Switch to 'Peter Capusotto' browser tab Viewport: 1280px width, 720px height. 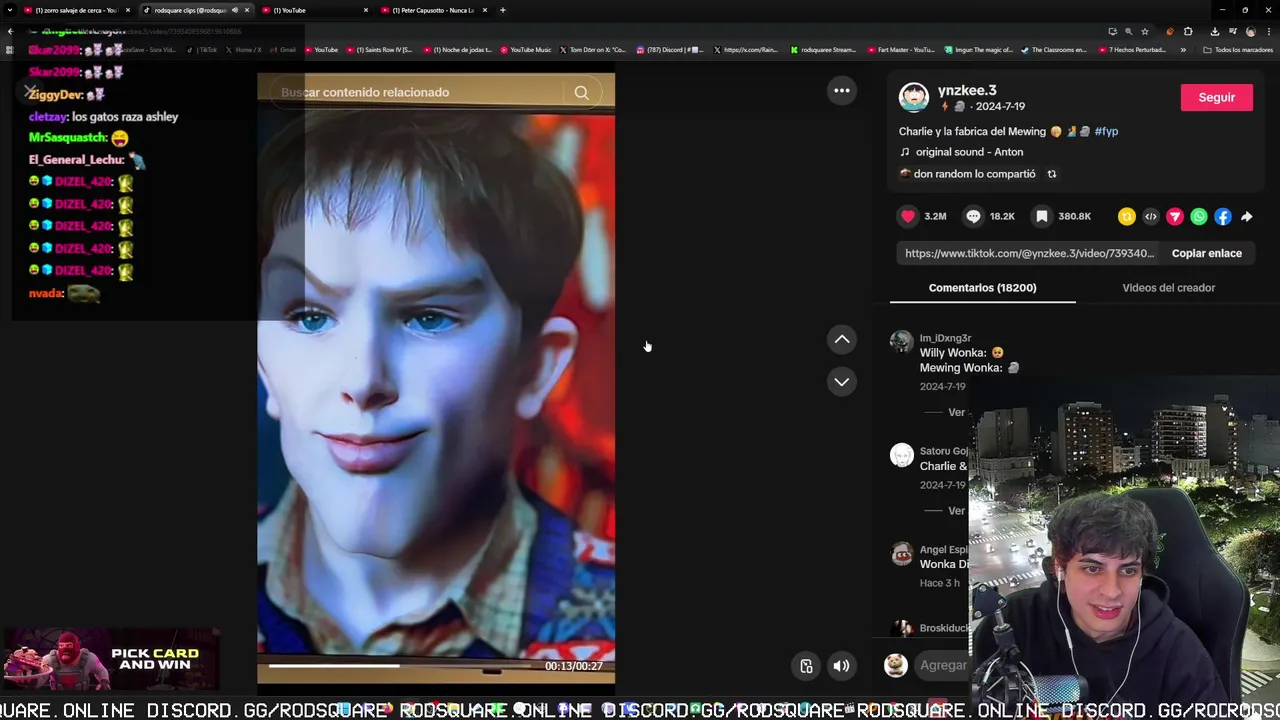[x=435, y=10]
